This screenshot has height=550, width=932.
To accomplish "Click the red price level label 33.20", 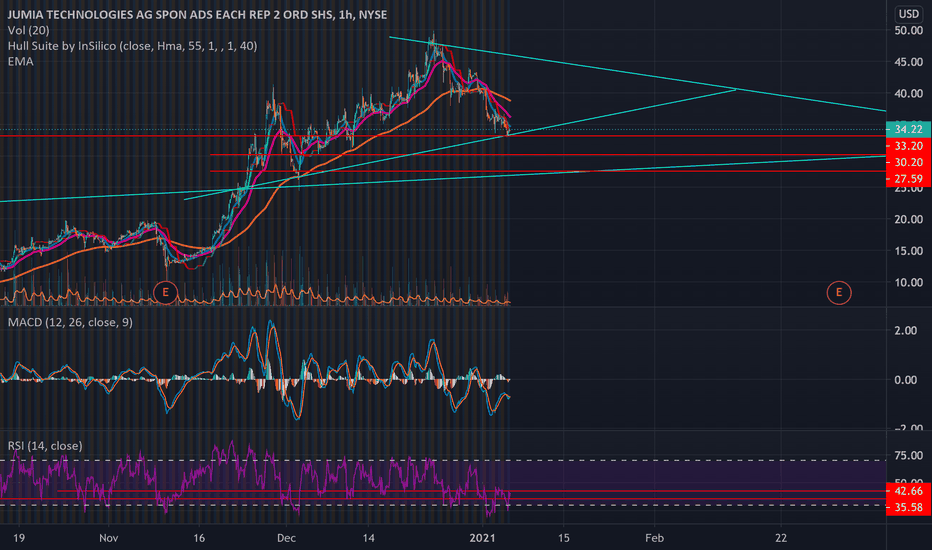I will tap(908, 146).
